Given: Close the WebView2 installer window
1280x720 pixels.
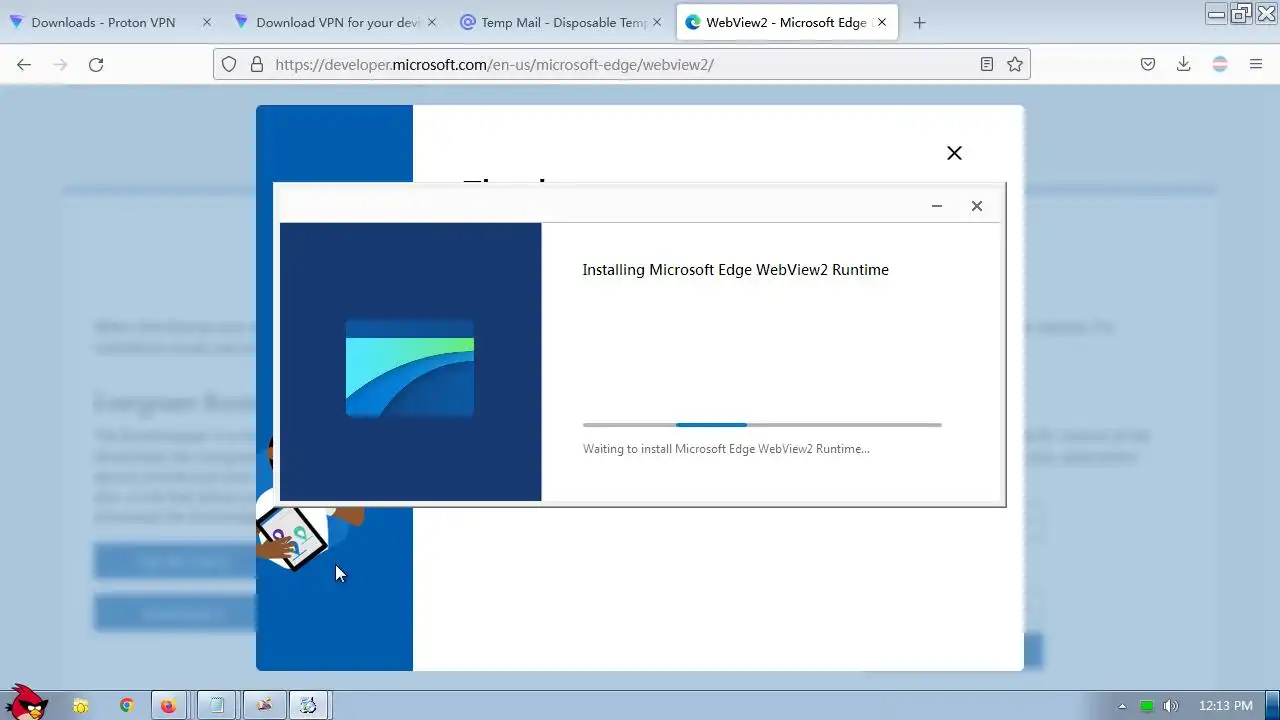Looking at the screenshot, I should tap(977, 206).
